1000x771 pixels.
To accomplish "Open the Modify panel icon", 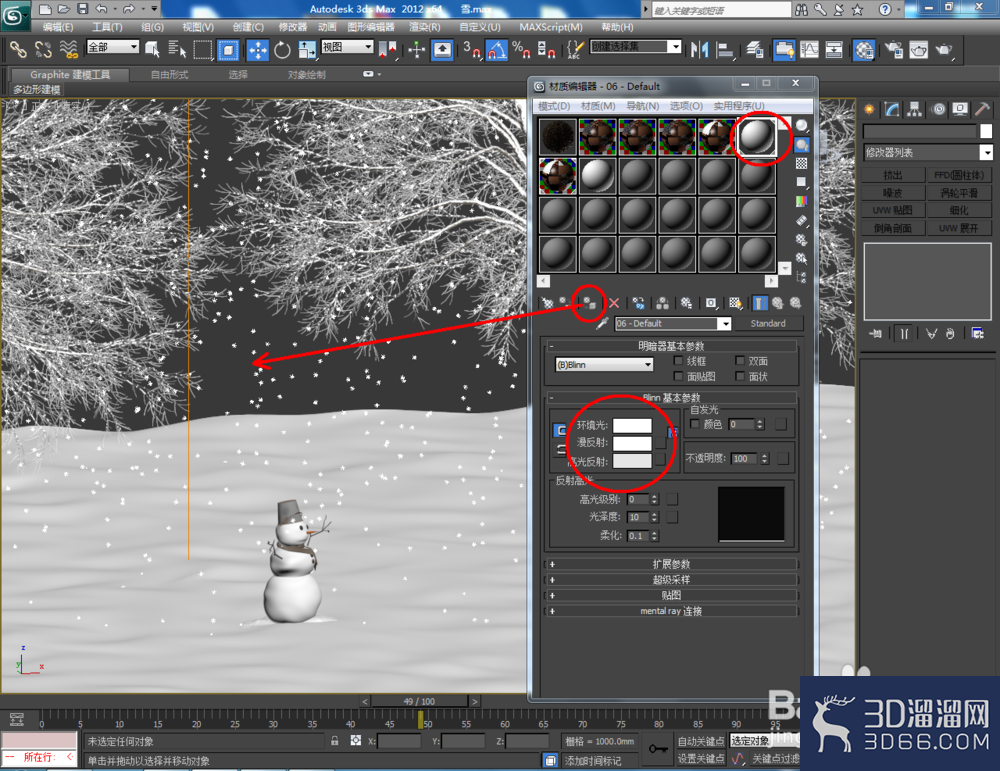I will coord(892,109).
